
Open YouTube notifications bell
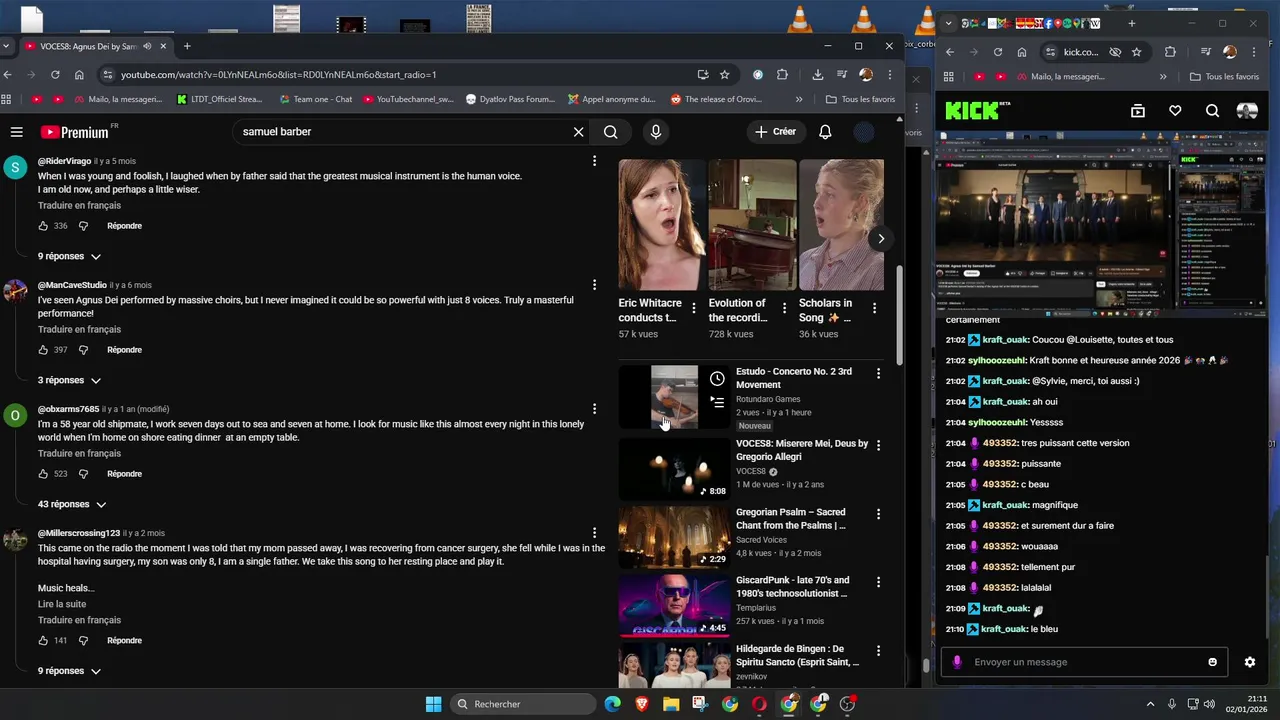pos(825,132)
